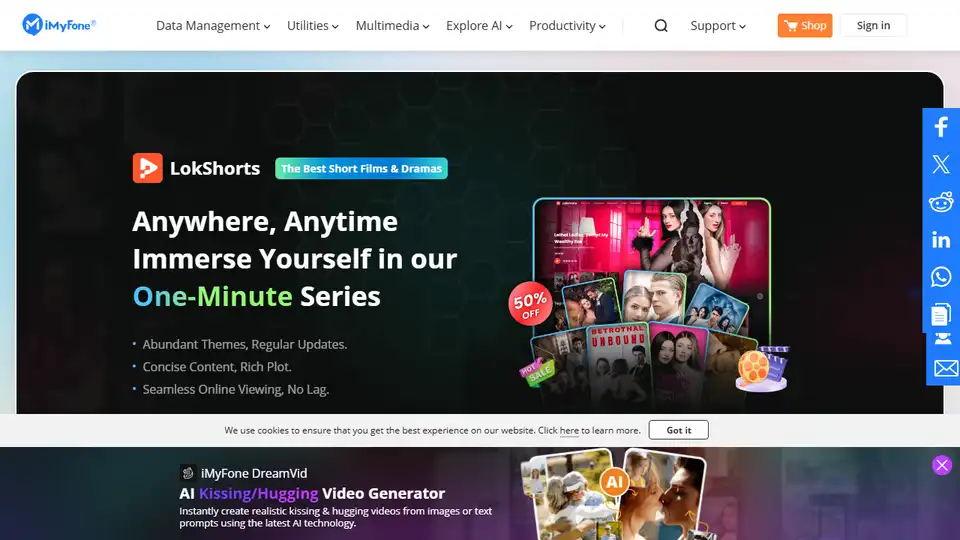
Task: Click the 'AI Kissing/Hugging Video Generator' heading
Action: click(x=312, y=493)
